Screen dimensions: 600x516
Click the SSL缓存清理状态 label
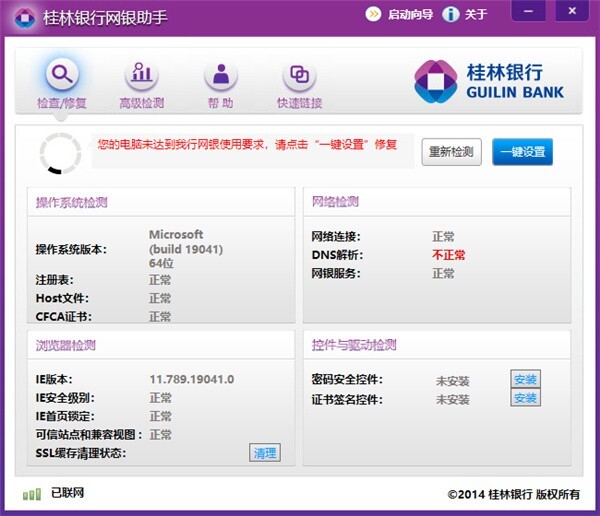click(81, 453)
